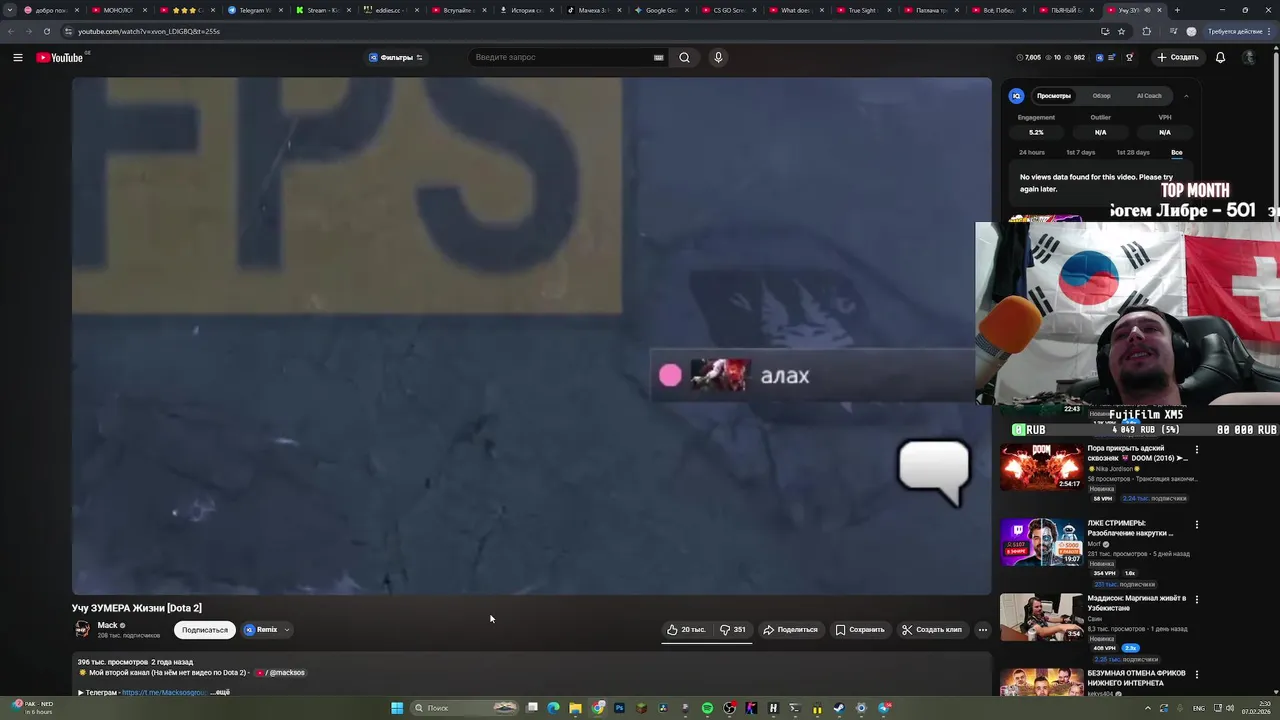Open the account avatar menu
Image resolution: width=1280 pixels, height=720 pixels.
(x=1249, y=57)
